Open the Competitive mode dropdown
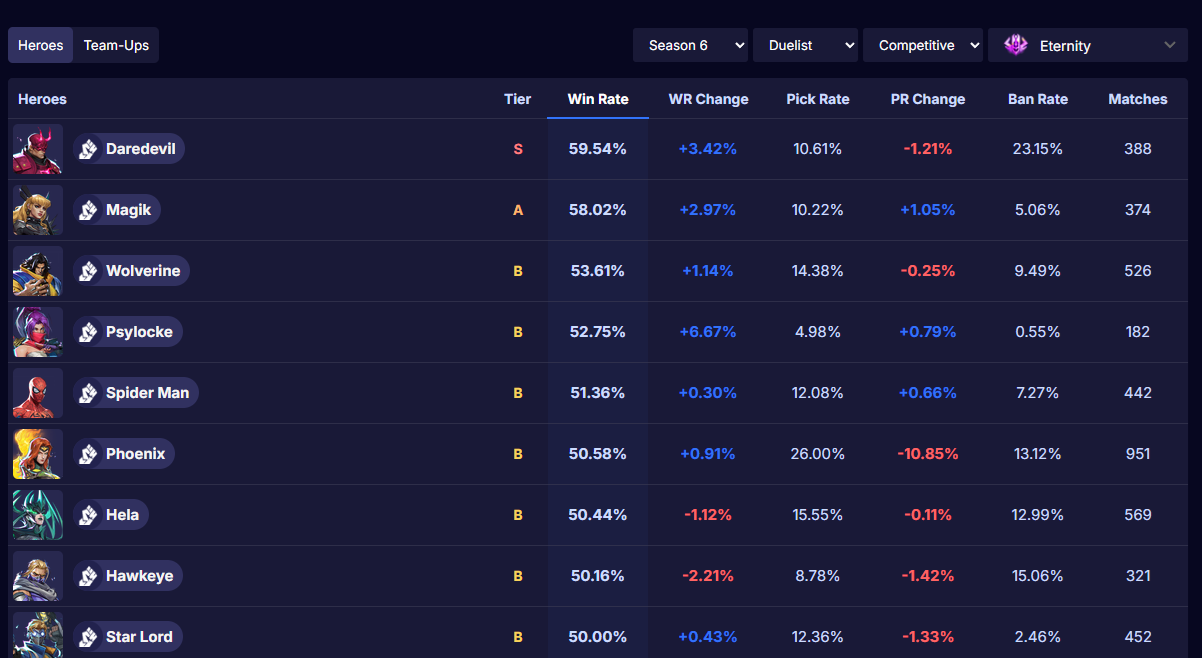Image resolution: width=1202 pixels, height=658 pixels. [923, 45]
